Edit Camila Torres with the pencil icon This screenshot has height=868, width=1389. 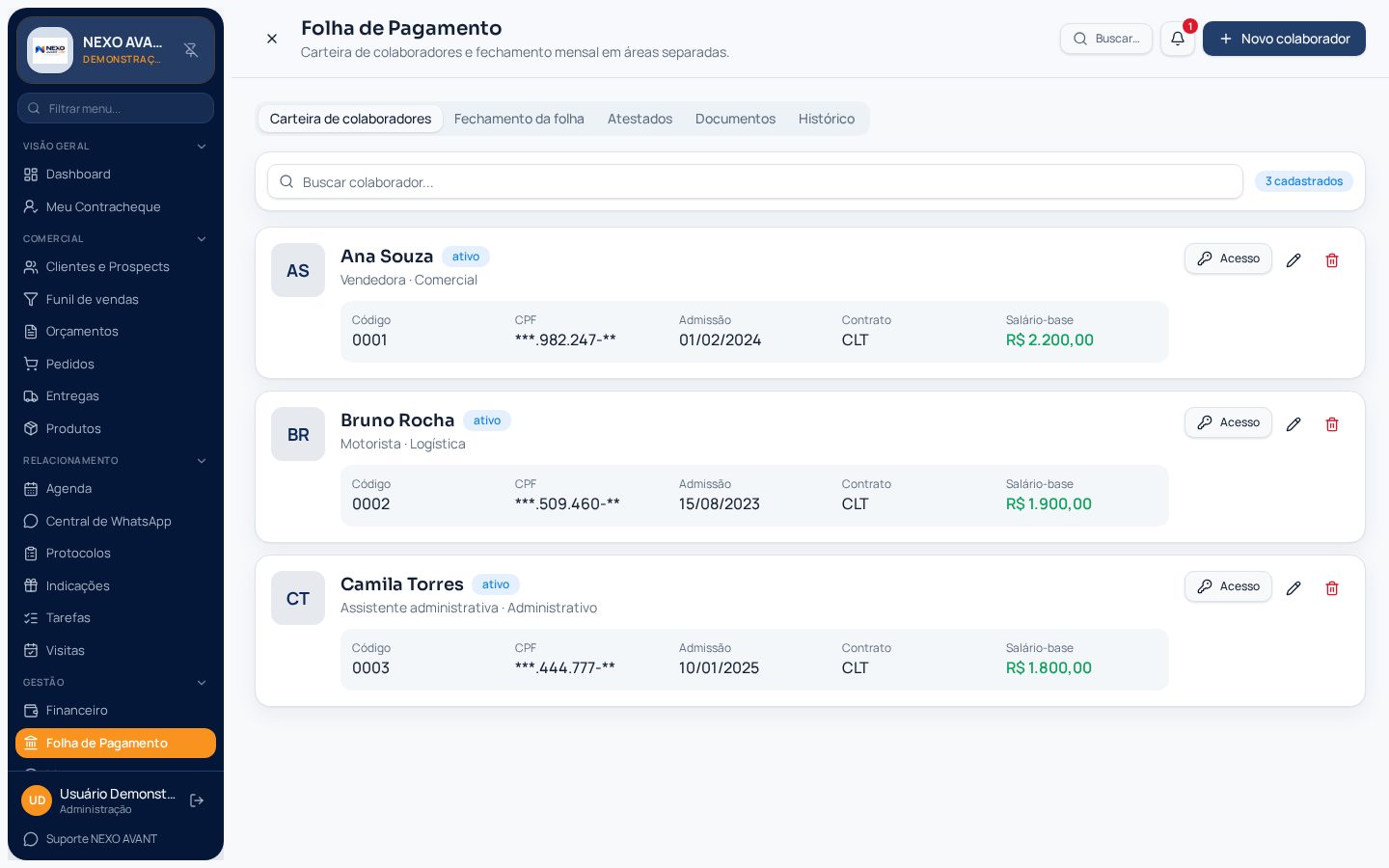1294,588
